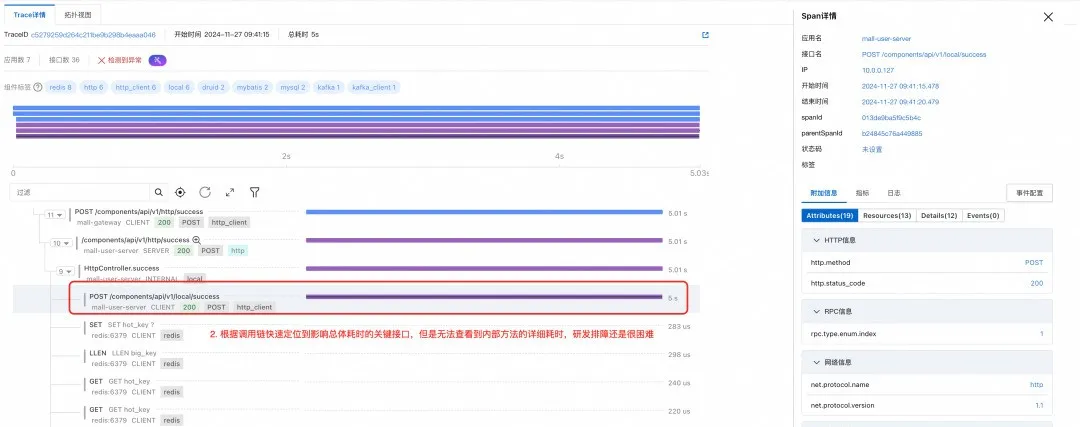Viewport: 1080px width, 427px height.
Task: Toggle the kafka_client 1 component tag
Action: (375, 87)
